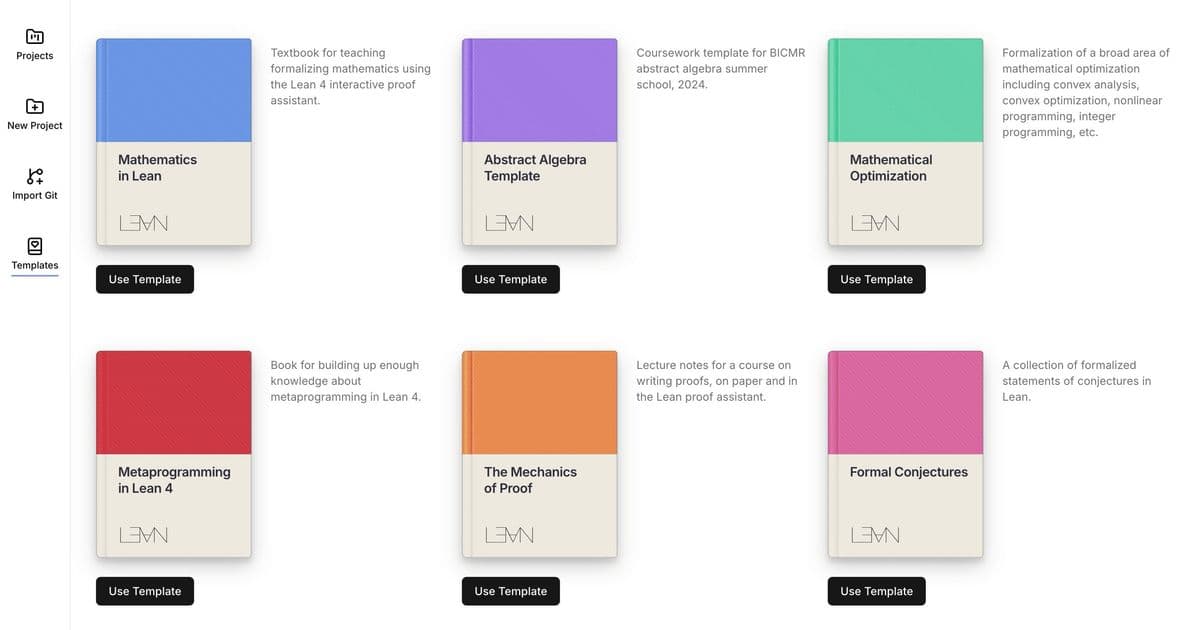This screenshot has width=1200, height=630.
Task: Open the orange Mechanics of Proof cover
Action: [540, 402]
